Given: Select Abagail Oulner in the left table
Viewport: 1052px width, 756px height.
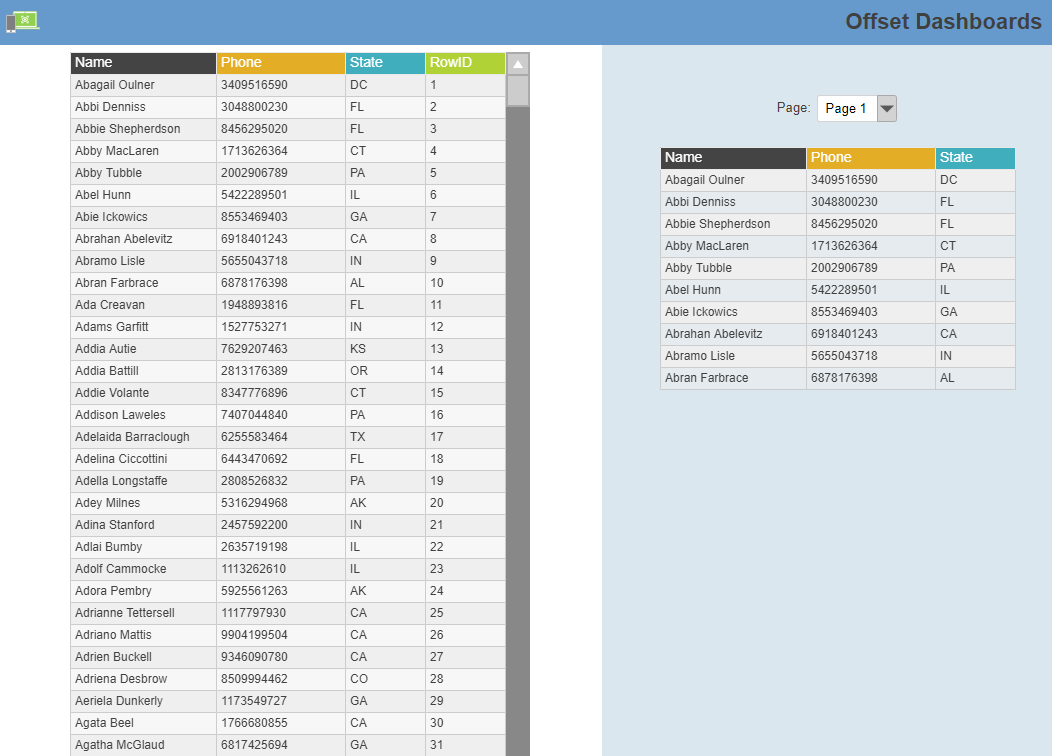Looking at the screenshot, I should [115, 85].
